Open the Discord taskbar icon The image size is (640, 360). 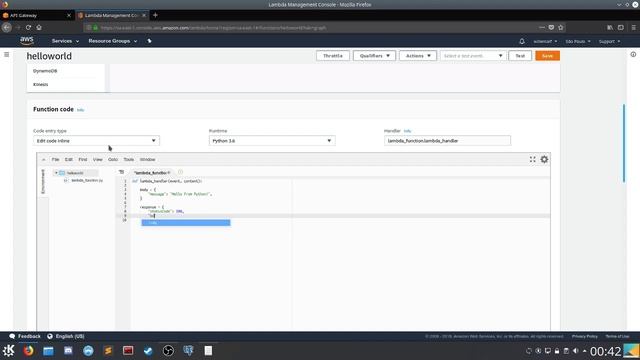68,351
